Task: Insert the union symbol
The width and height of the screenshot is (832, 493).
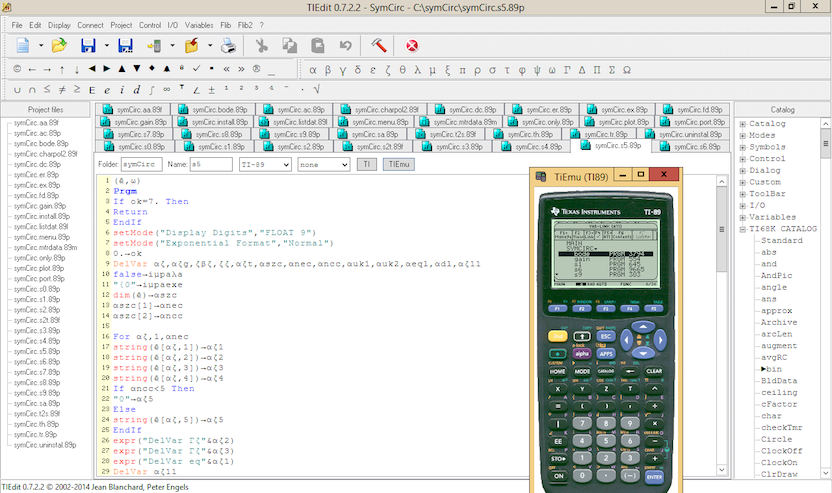Action: (17, 90)
